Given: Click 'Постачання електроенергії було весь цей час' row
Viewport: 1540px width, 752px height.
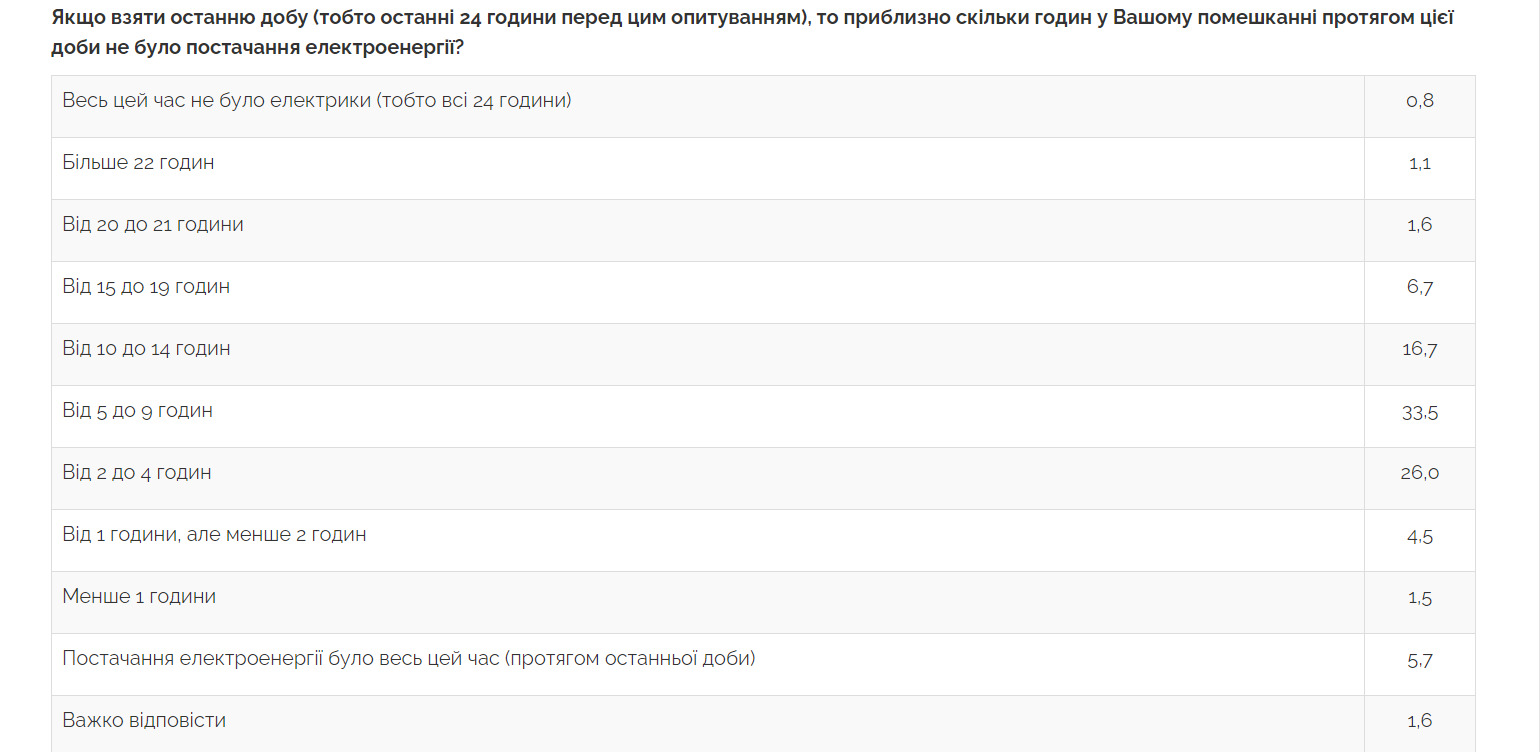Looking at the screenshot, I should tap(763, 665).
